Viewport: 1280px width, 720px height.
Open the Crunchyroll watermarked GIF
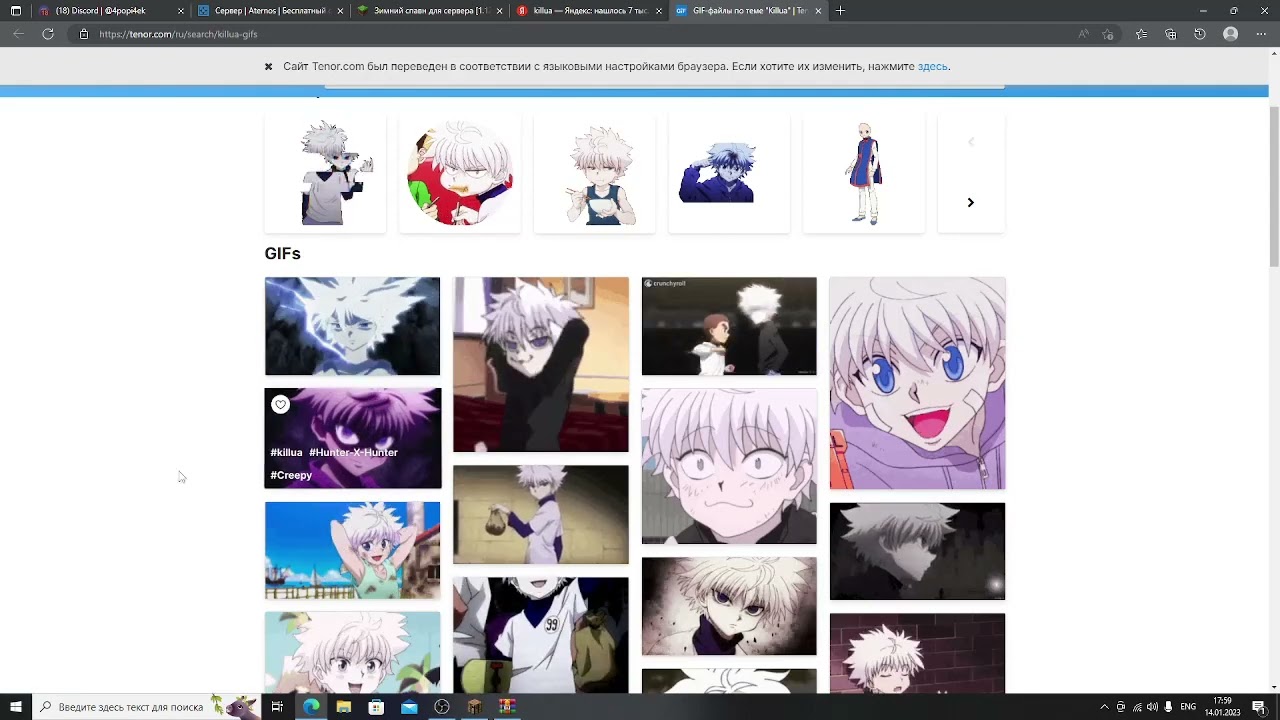(x=729, y=326)
